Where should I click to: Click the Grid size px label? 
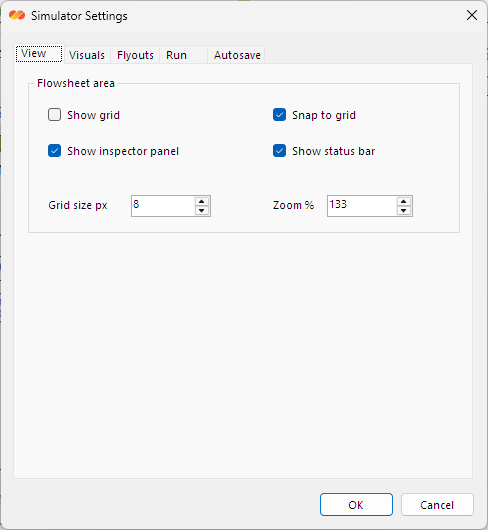(78, 205)
